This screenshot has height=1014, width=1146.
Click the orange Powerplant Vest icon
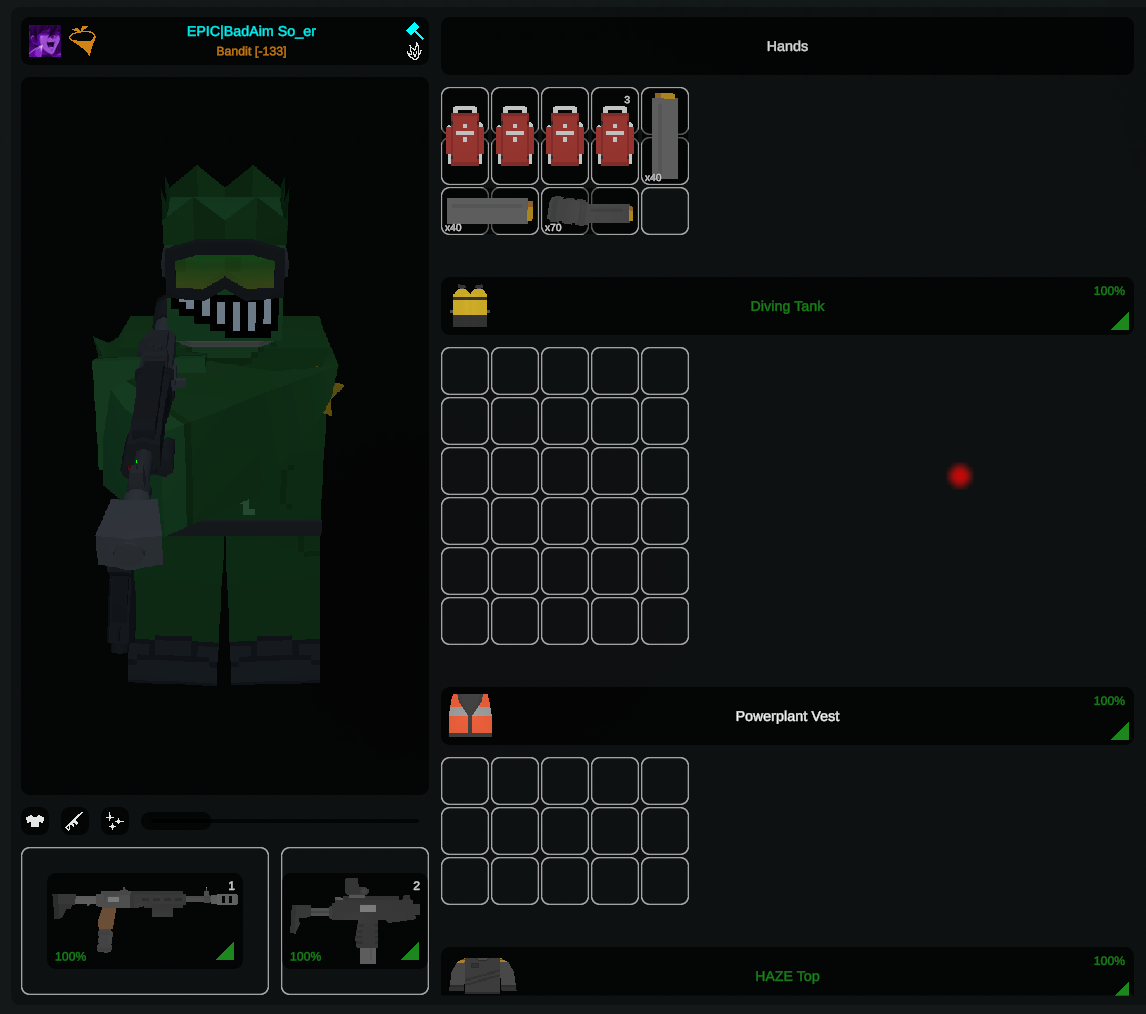[x=470, y=715]
